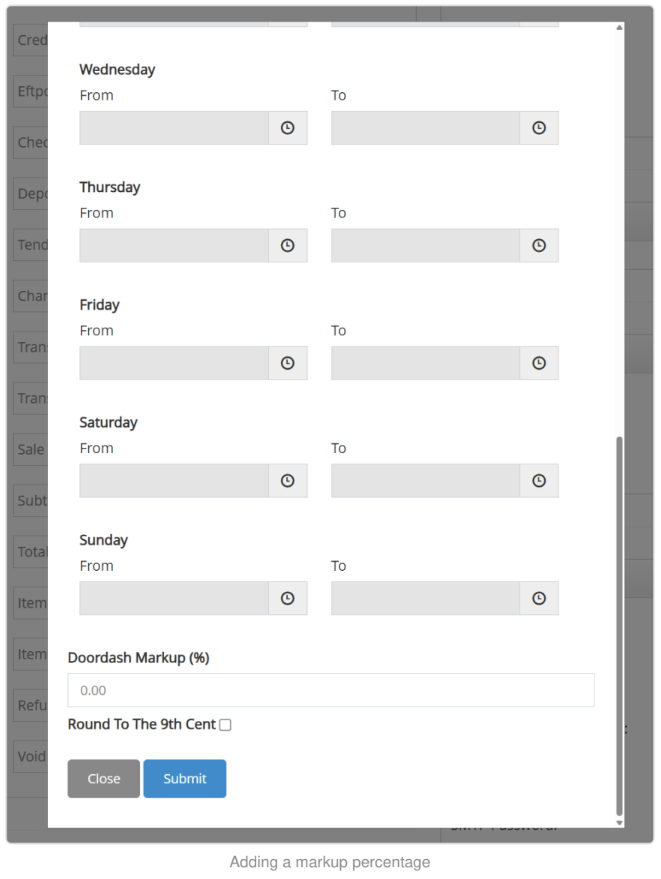This screenshot has height=879, width=661.
Task: Click the Thursday heading text
Action: 110,187
